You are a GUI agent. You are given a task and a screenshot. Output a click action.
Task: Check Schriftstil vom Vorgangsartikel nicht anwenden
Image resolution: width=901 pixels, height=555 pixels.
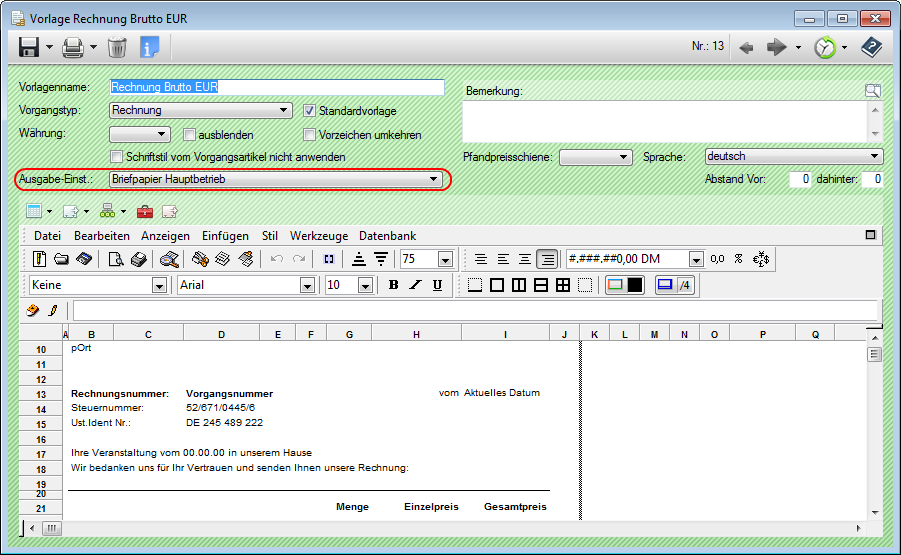coord(117,157)
